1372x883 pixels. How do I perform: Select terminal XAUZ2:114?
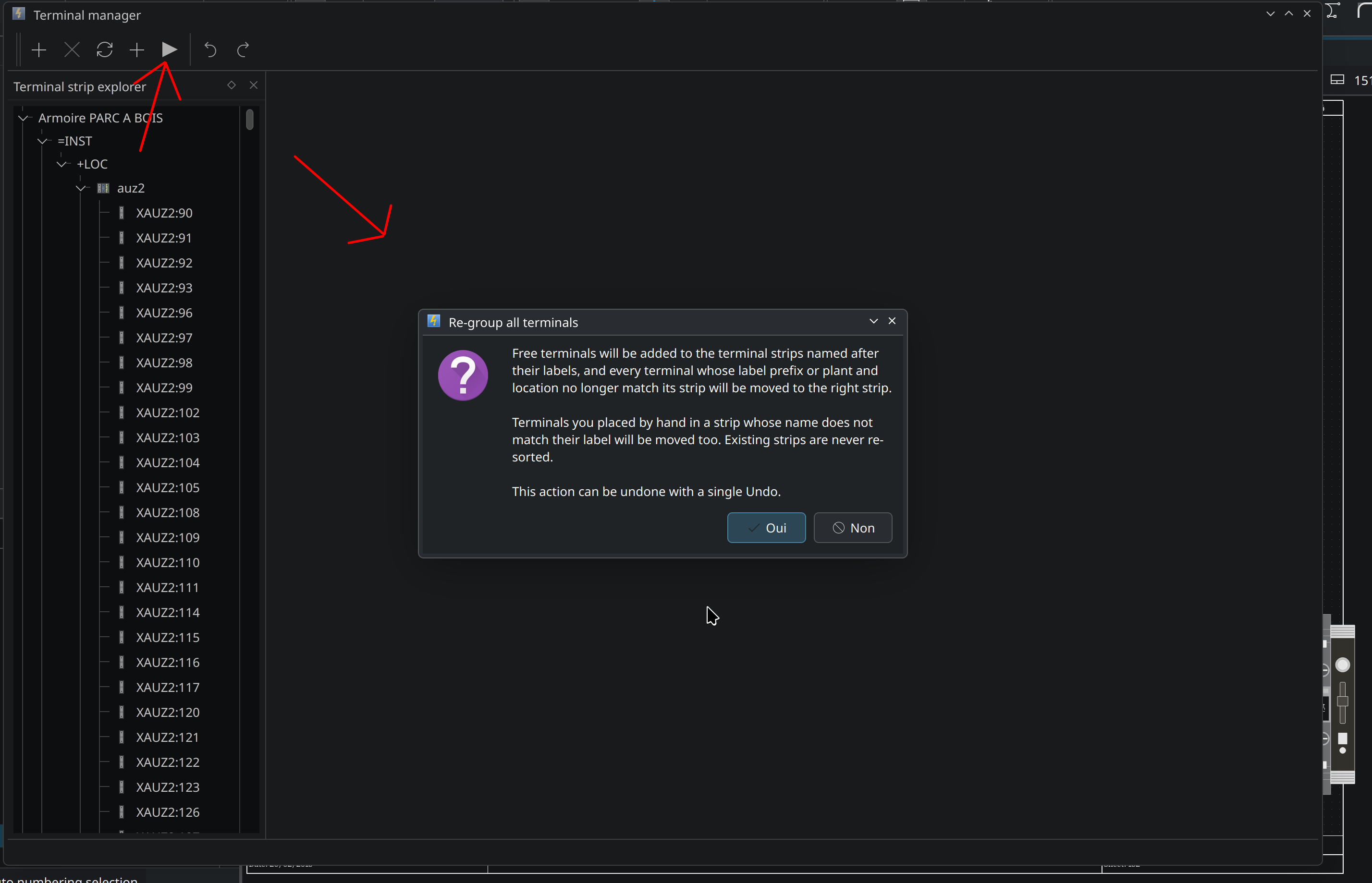[168, 613]
